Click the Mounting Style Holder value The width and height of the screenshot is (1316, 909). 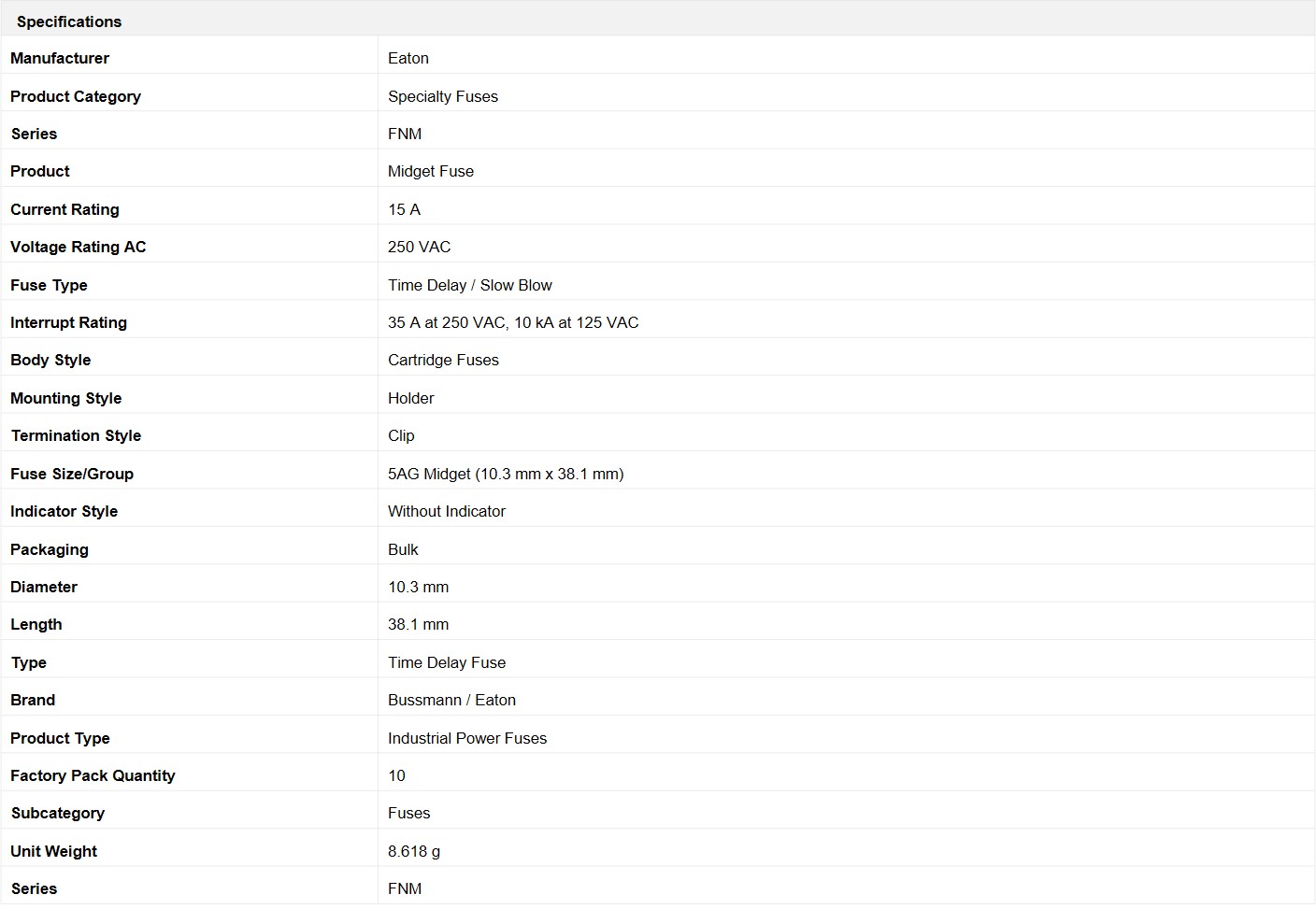pos(411,398)
